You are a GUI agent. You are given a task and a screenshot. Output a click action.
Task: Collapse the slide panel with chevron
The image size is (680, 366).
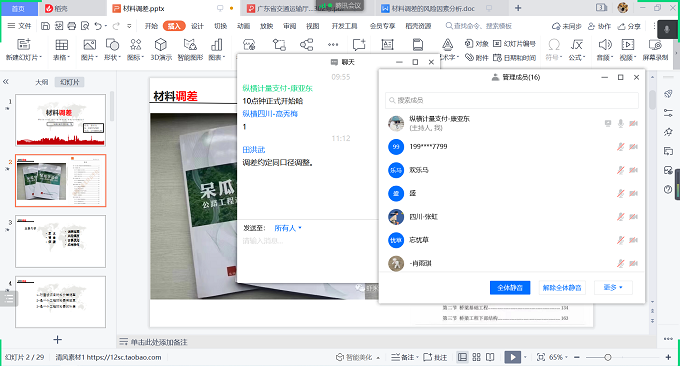(6, 82)
